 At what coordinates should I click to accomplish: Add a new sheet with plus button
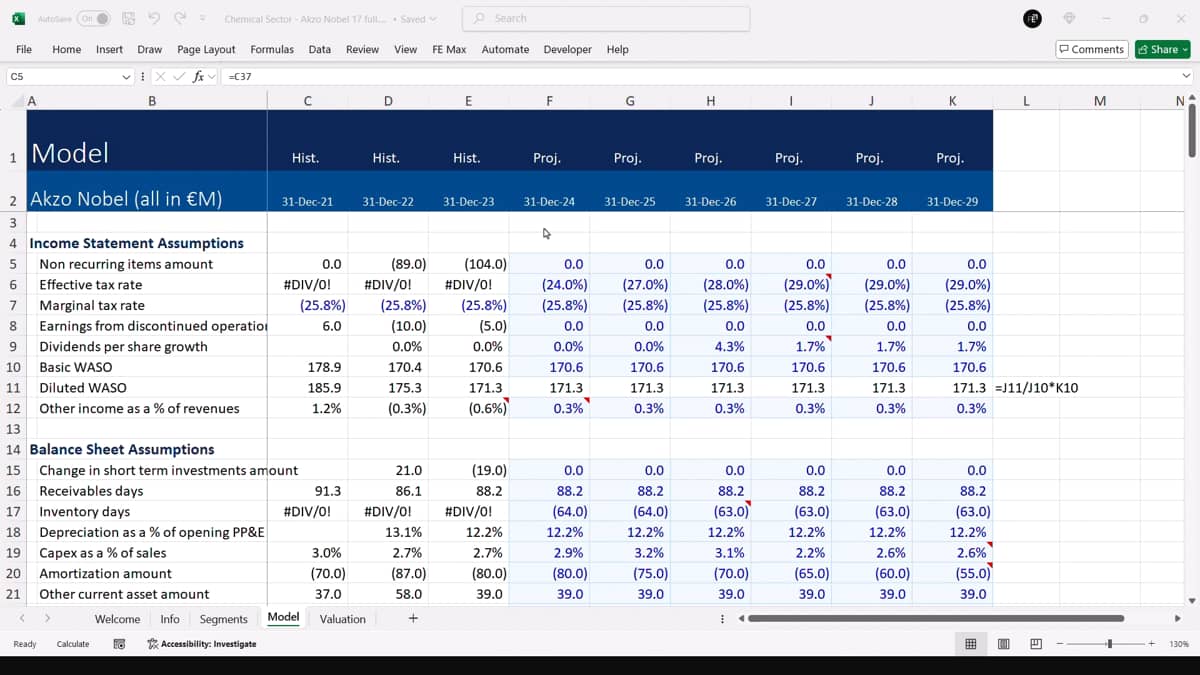point(413,619)
